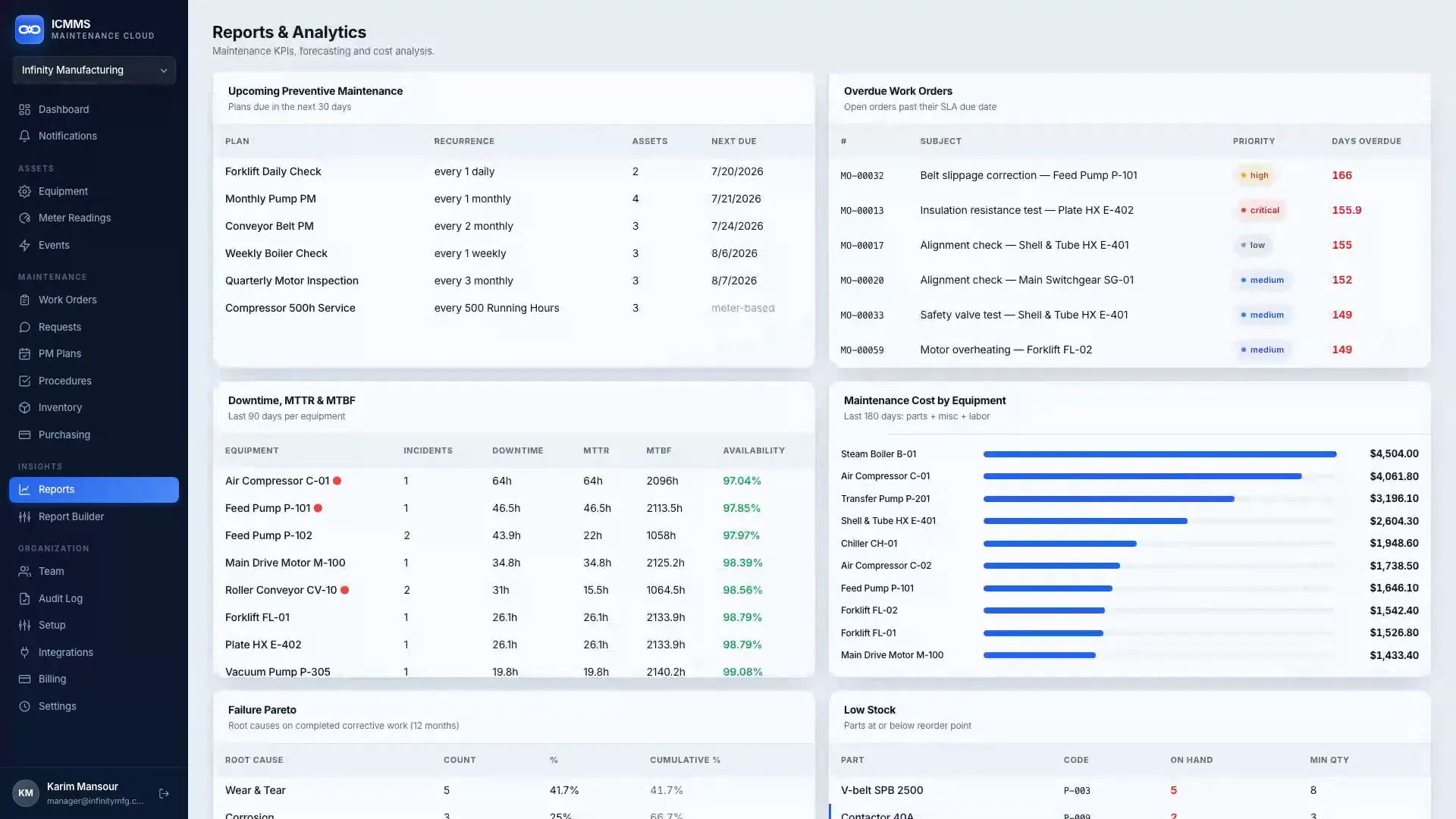Select Main Drive Motor M-100 in downtime table

tap(285, 563)
